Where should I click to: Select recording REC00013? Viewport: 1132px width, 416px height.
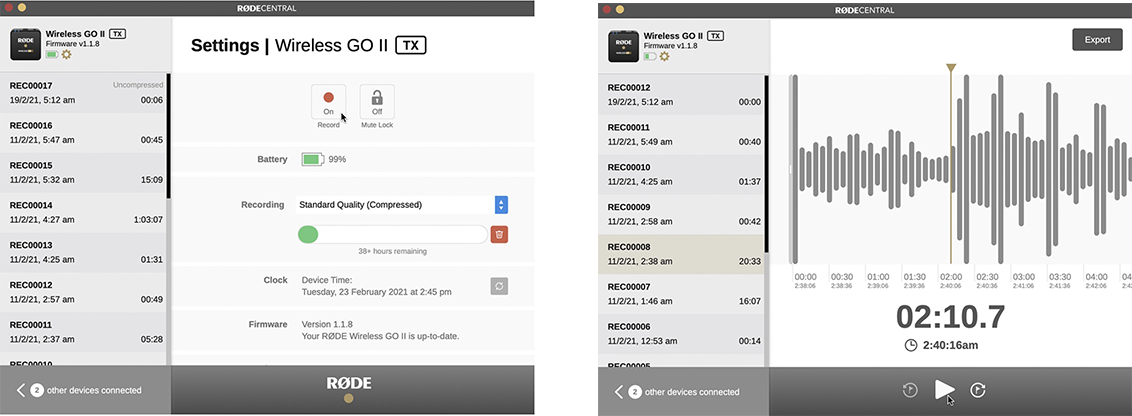pos(84,252)
